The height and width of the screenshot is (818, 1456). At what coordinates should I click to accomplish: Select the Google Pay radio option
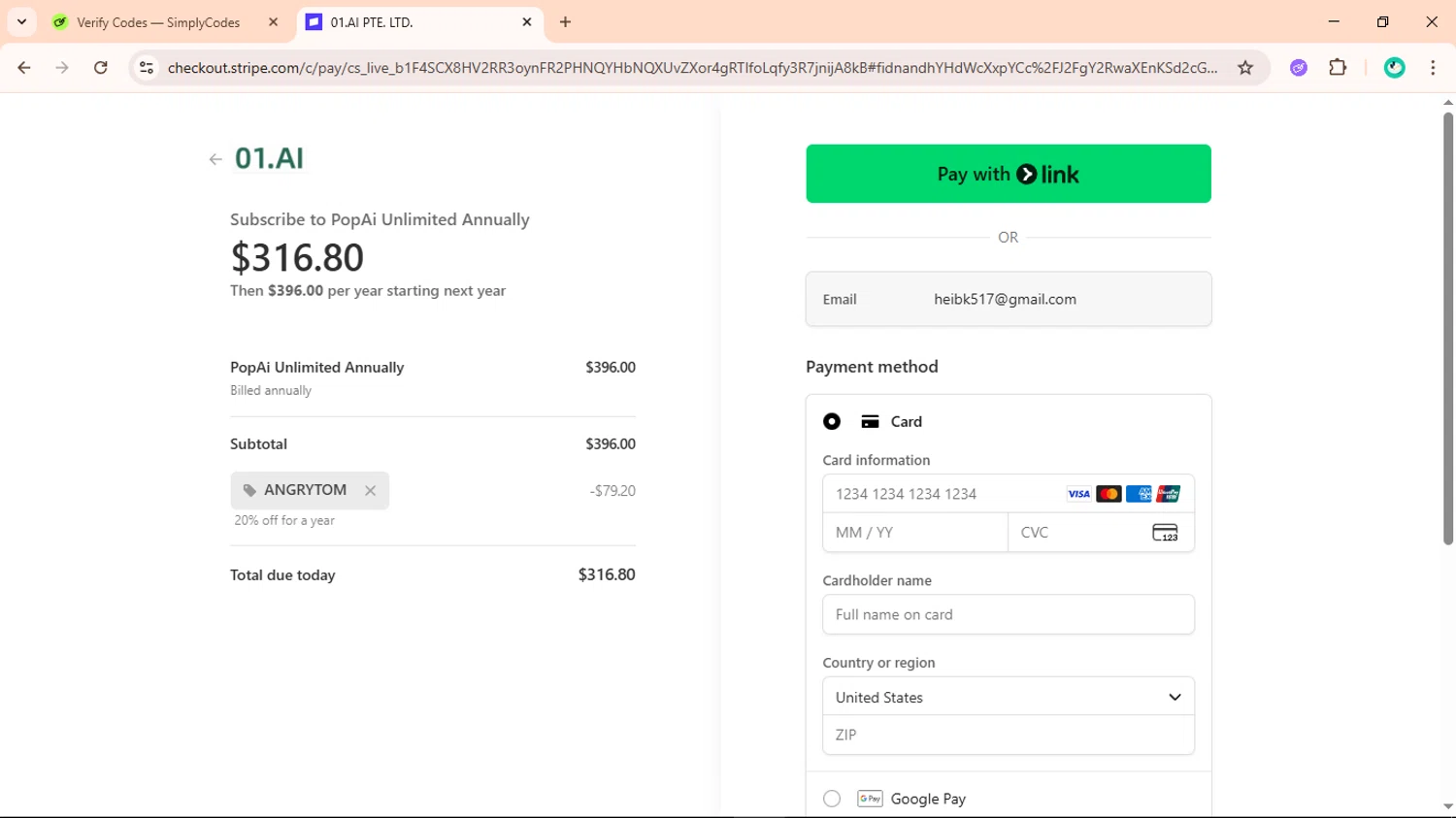point(832,799)
